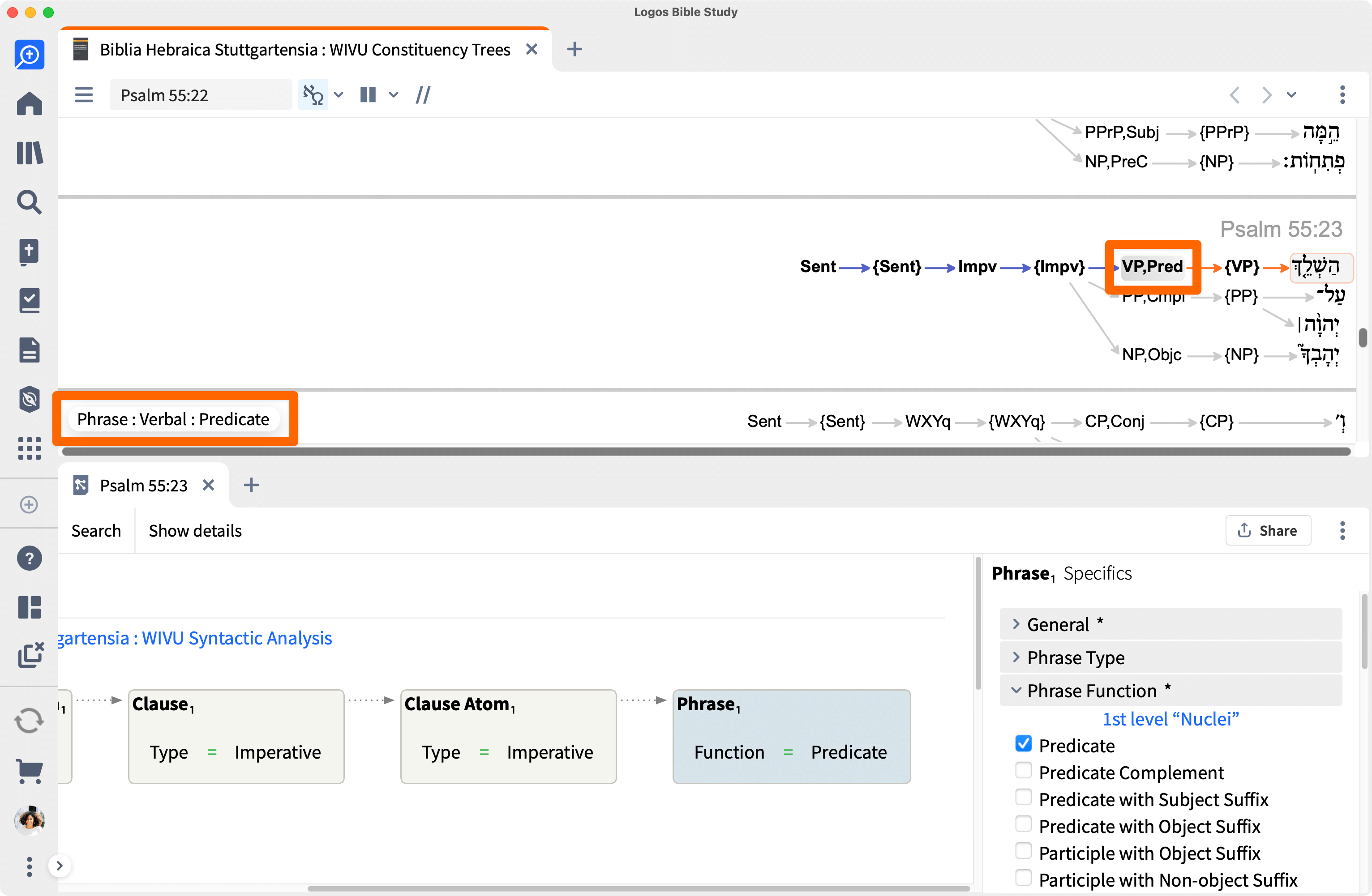1372x896 pixels.
Task: Open the sidebar three-dot more menu
Action: coord(30,866)
